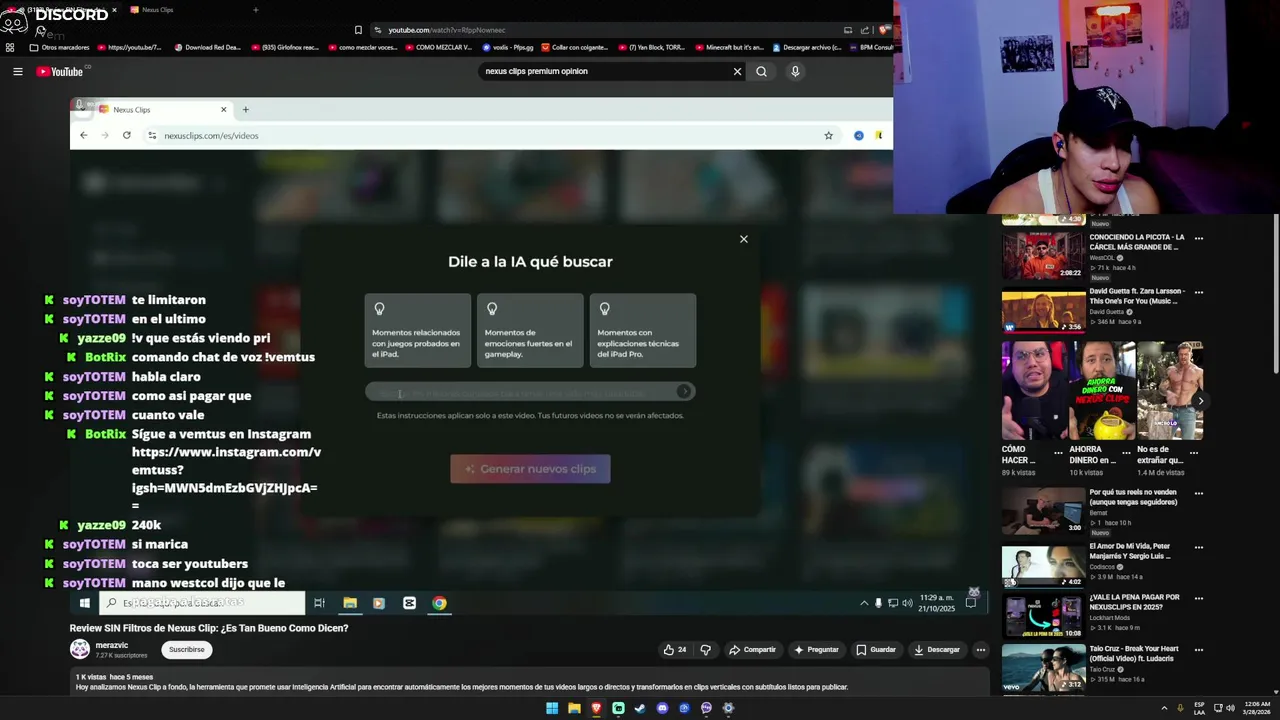1280x720 pixels.
Task: Open more actions menu beside Descargar
Action: (x=980, y=650)
